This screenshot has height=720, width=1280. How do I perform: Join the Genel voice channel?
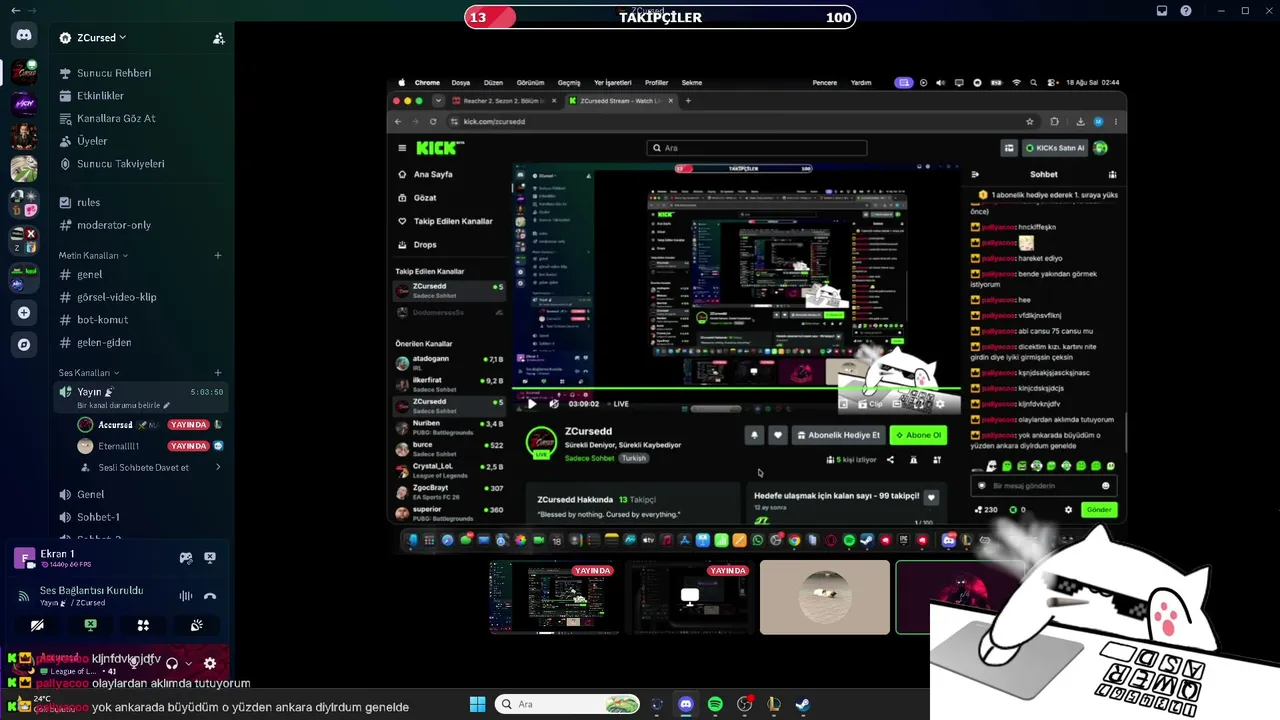[141, 494]
